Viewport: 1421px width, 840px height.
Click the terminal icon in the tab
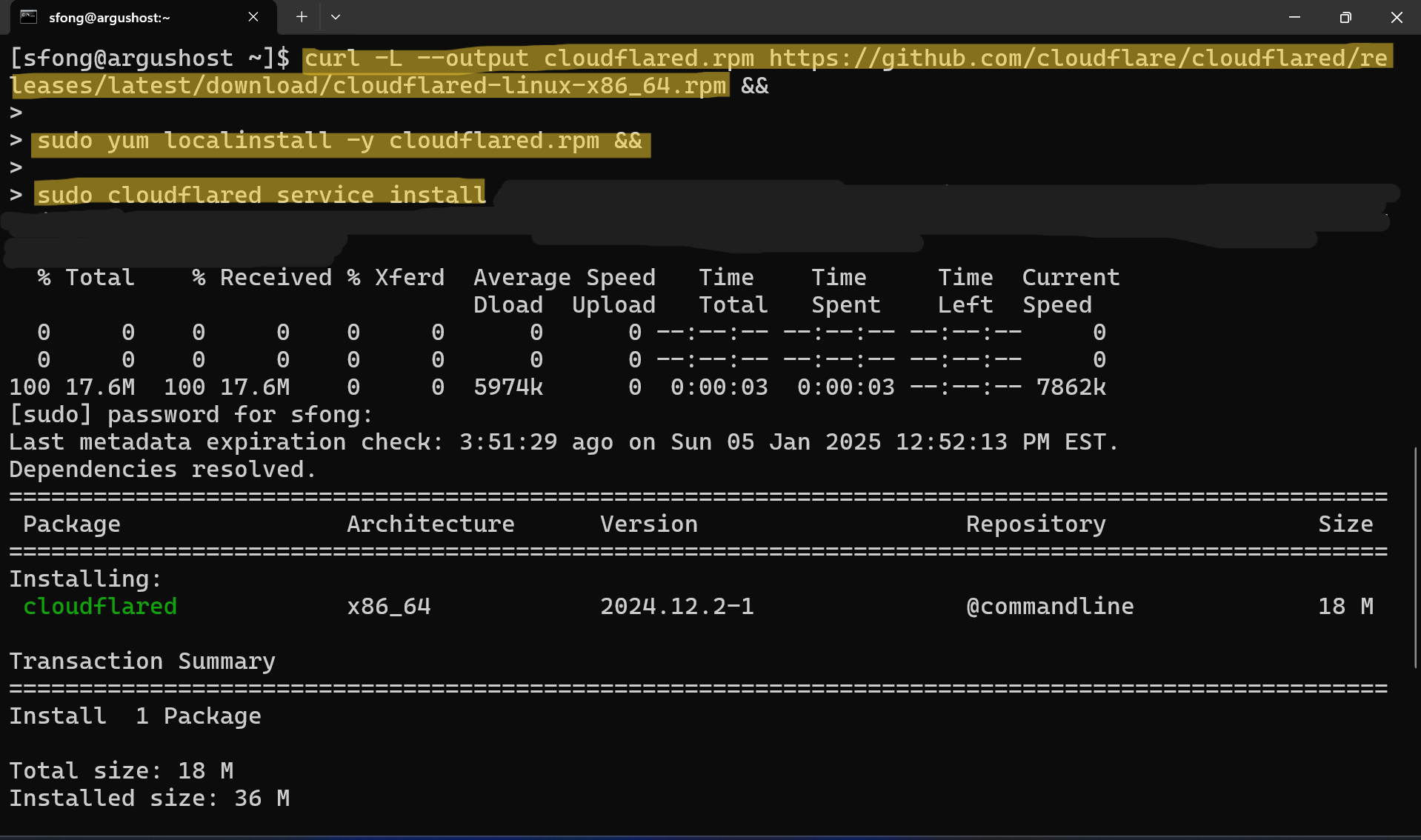pos(29,17)
